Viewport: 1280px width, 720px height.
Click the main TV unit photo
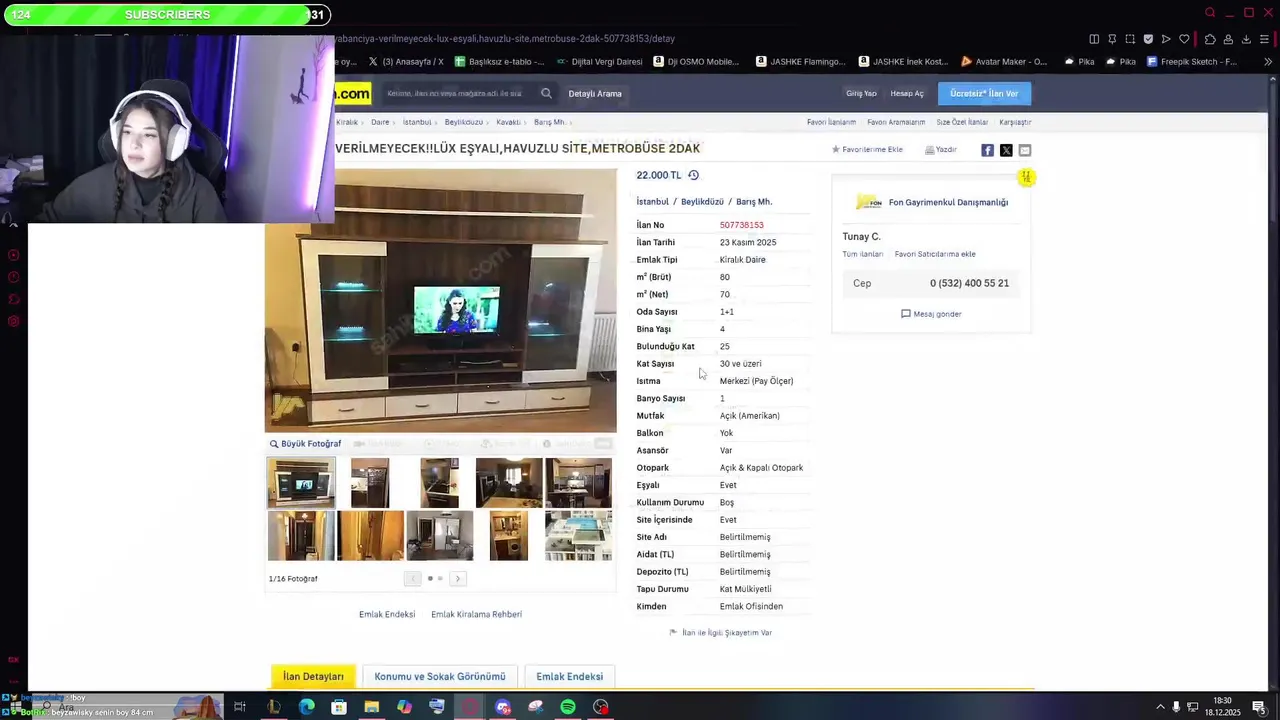coord(440,300)
